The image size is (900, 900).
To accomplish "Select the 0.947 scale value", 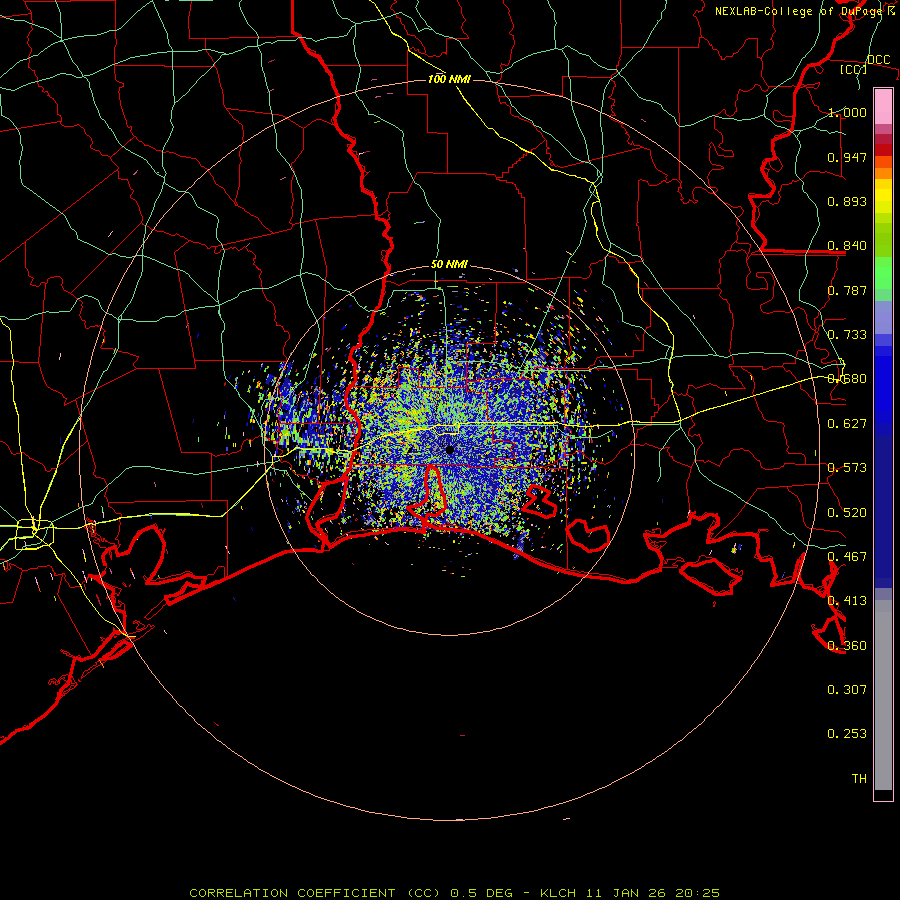I will tap(847, 157).
